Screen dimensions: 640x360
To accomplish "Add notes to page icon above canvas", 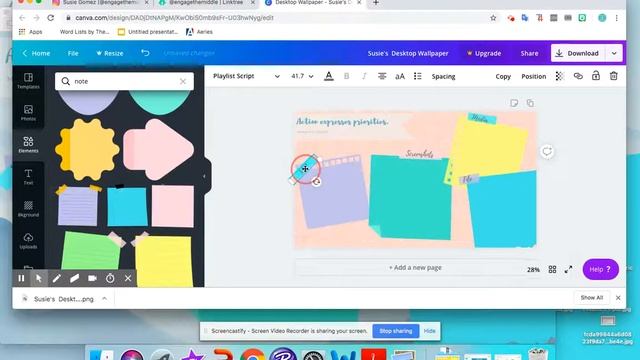I will [514, 103].
